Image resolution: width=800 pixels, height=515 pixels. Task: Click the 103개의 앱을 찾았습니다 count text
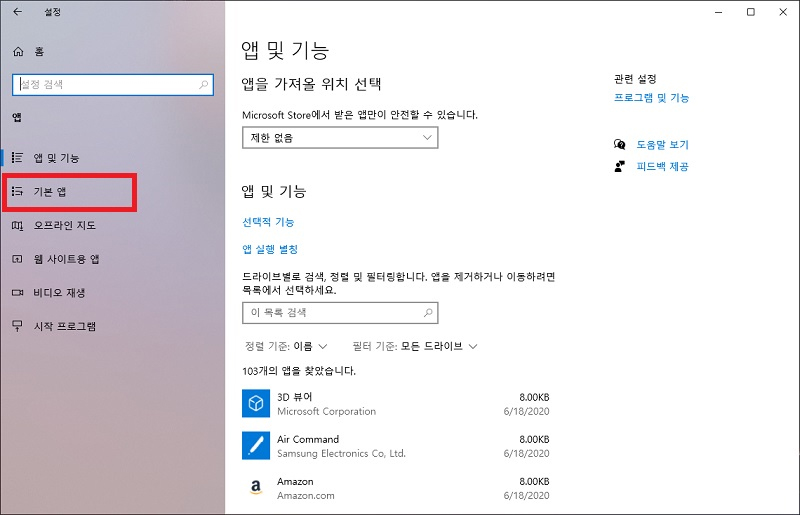299,371
